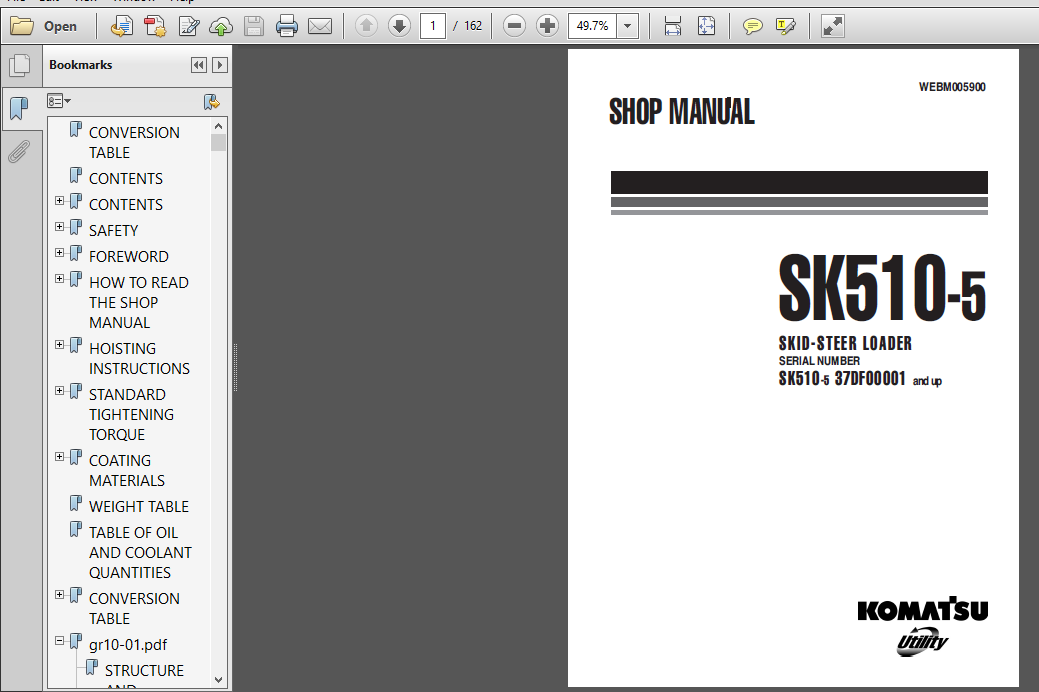Screen dimensions: 1039x692
Task: Click the upload to cloud icon
Action: click(221, 27)
